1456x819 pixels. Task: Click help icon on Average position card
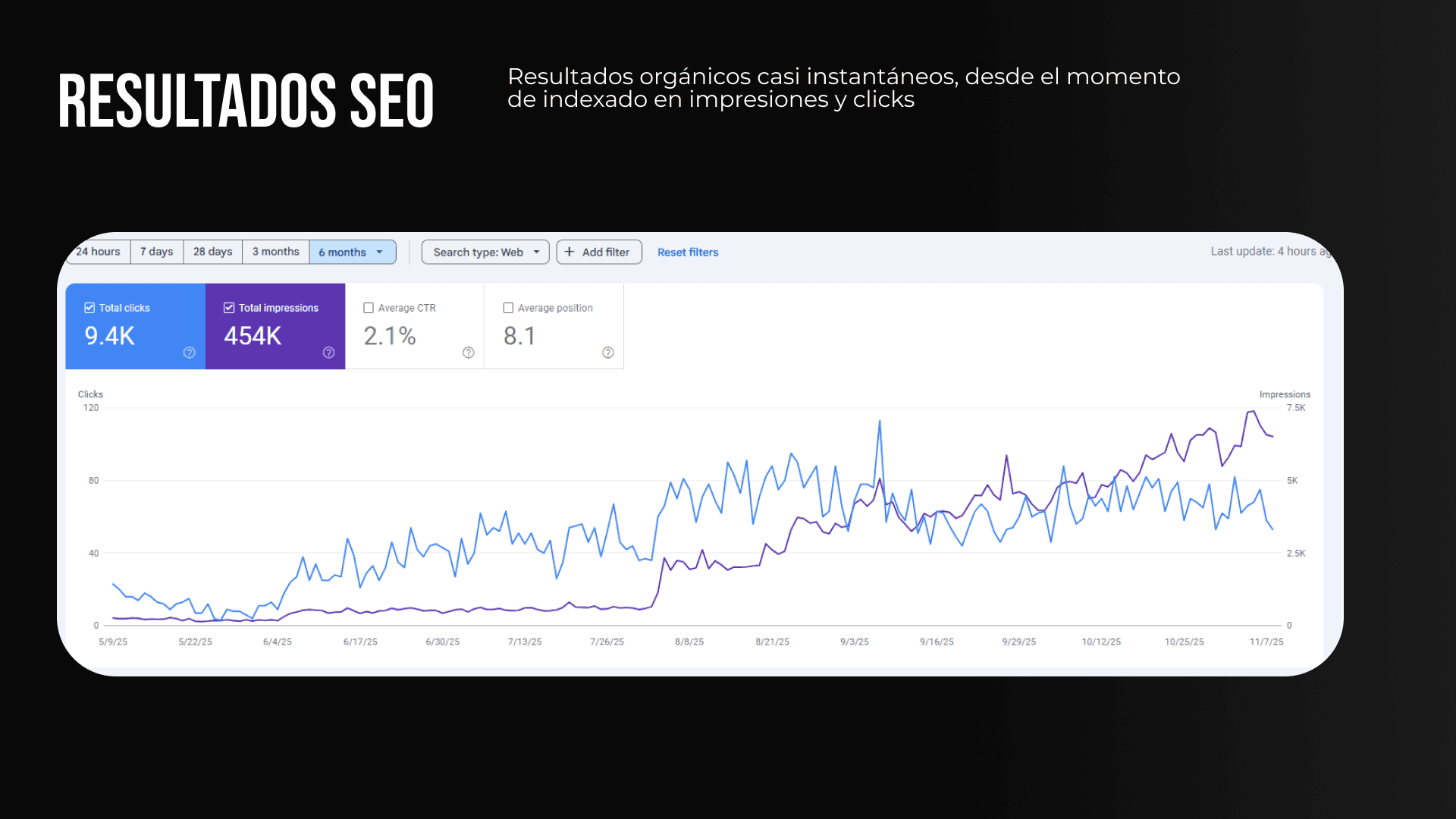[608, 353]
